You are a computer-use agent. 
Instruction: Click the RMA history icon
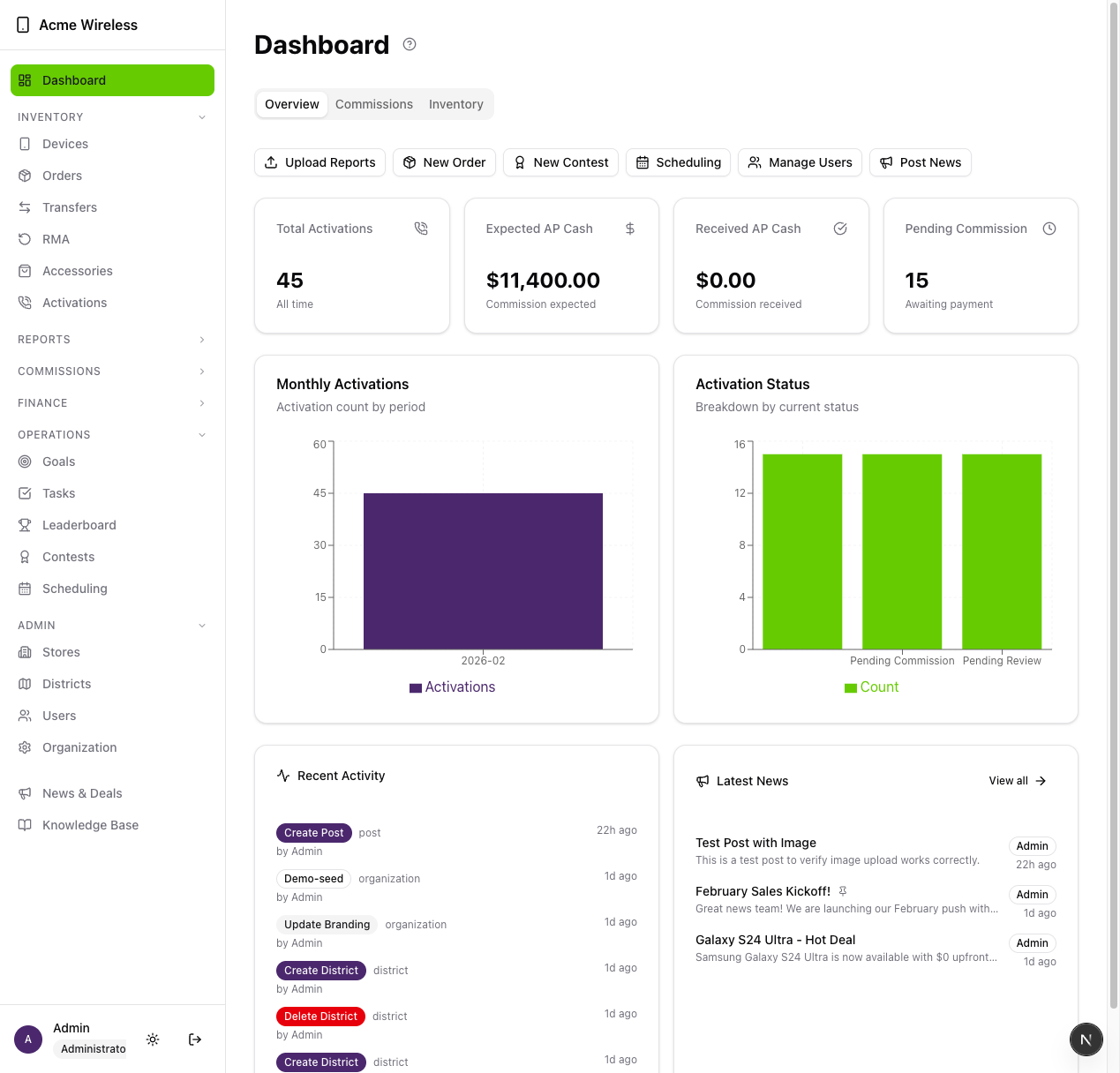click(x=26, y=239)
